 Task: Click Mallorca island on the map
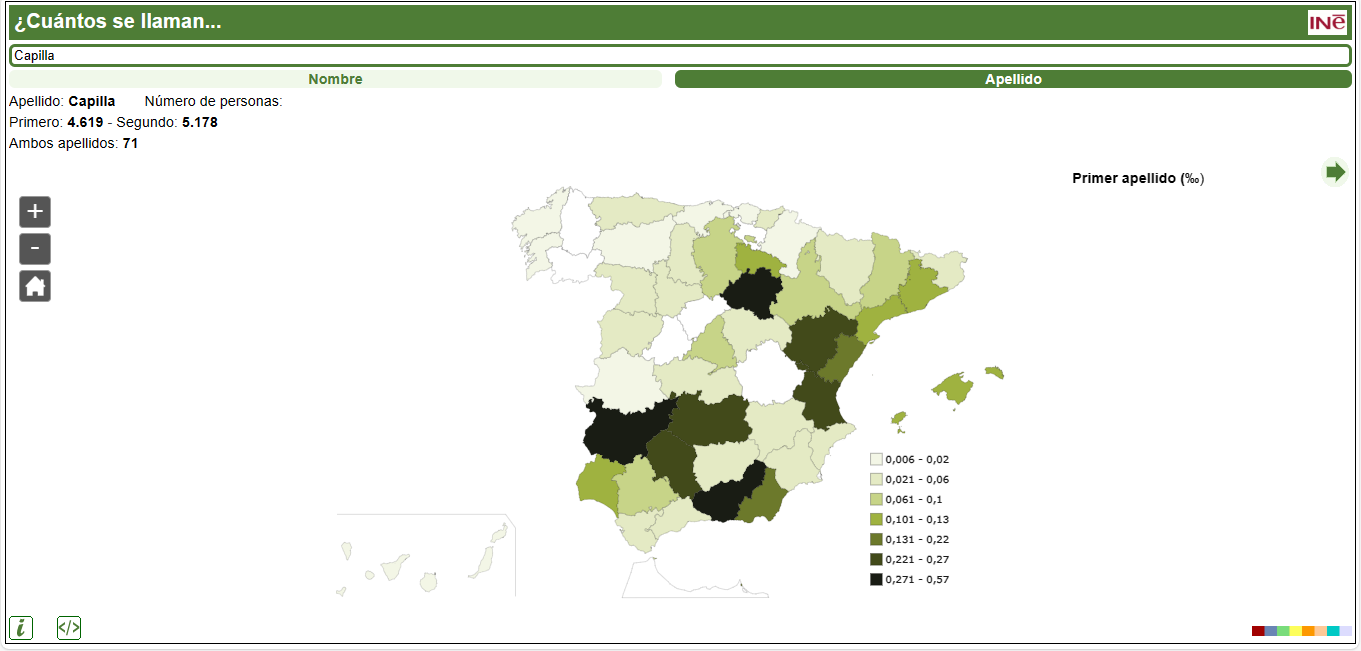tap(953, 388)
